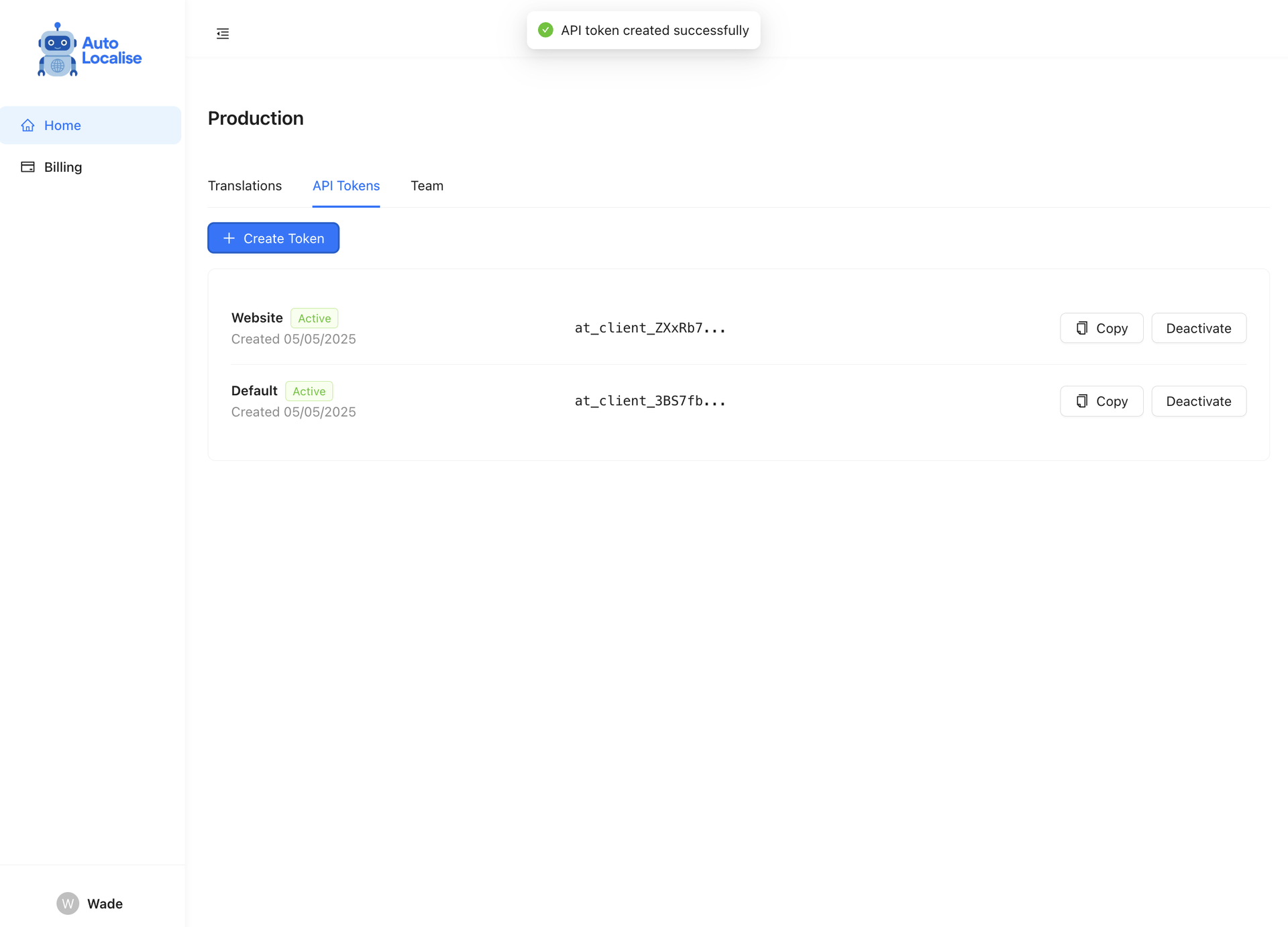Create a new API token

tap(273, 238)
